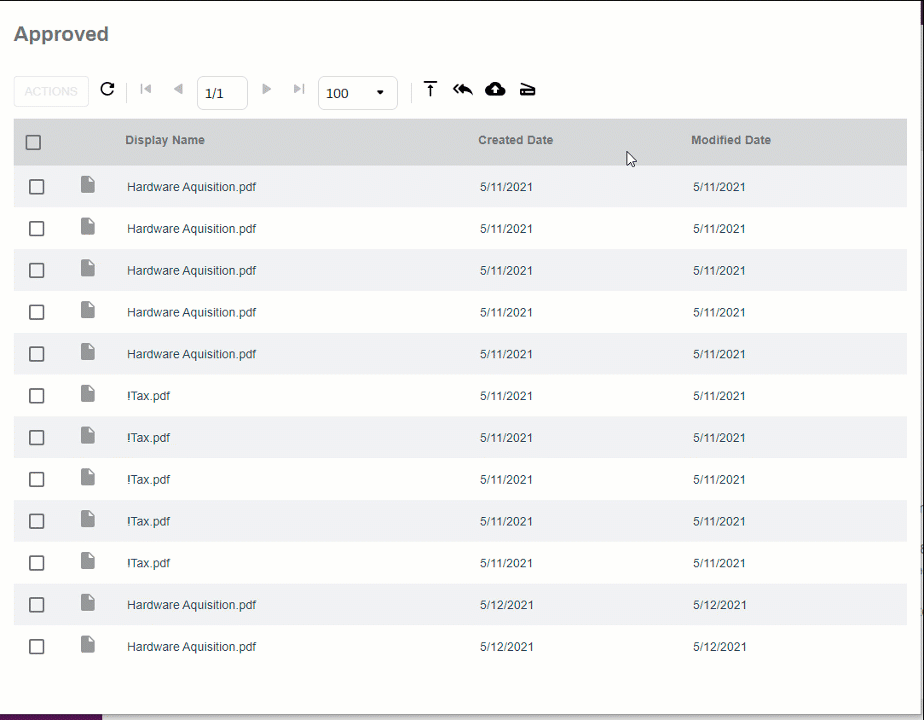The width and height of the screenshot is (924, 720).
Task: Check the first !Tax.pdf row checkbox
Action: [x=37, y=396]
